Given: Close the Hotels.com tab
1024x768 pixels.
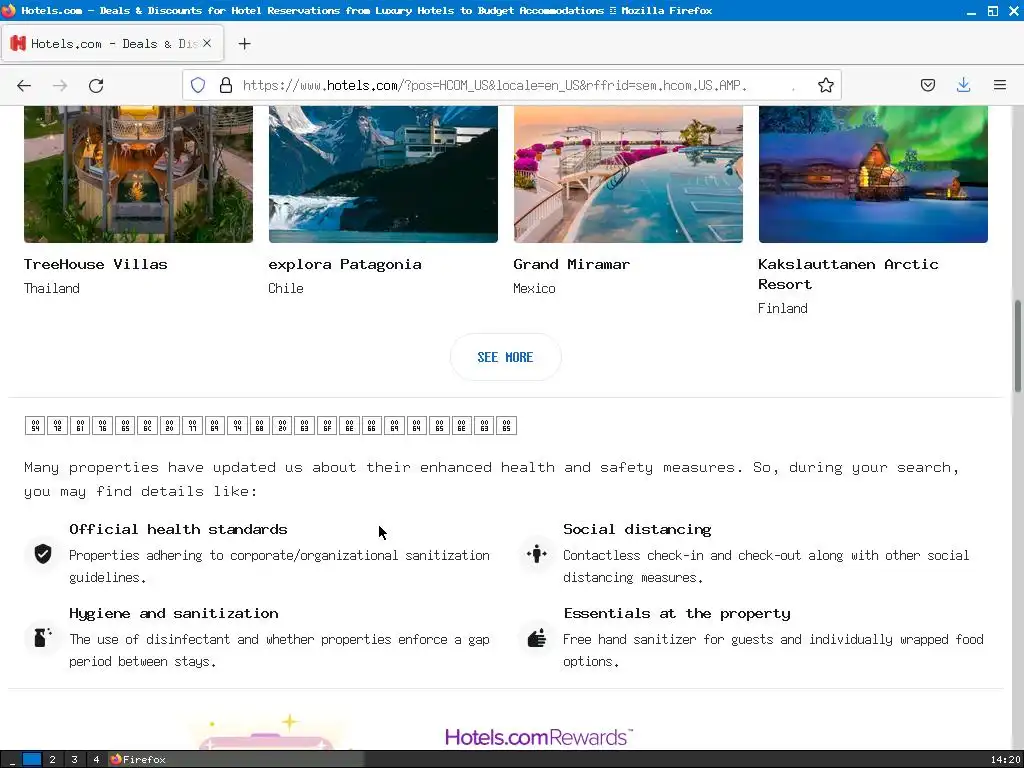Looking at the screenshot, I should 206,43.
